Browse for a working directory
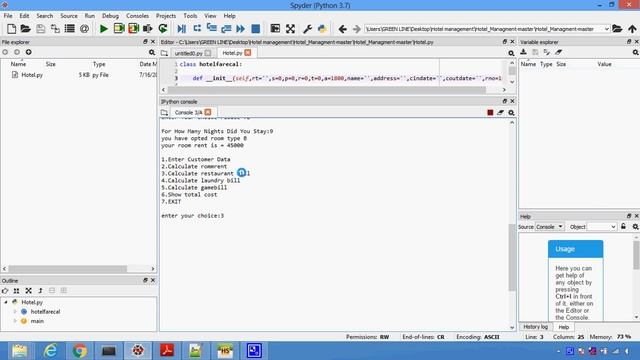The image size is (640, 360). (617, 29)
